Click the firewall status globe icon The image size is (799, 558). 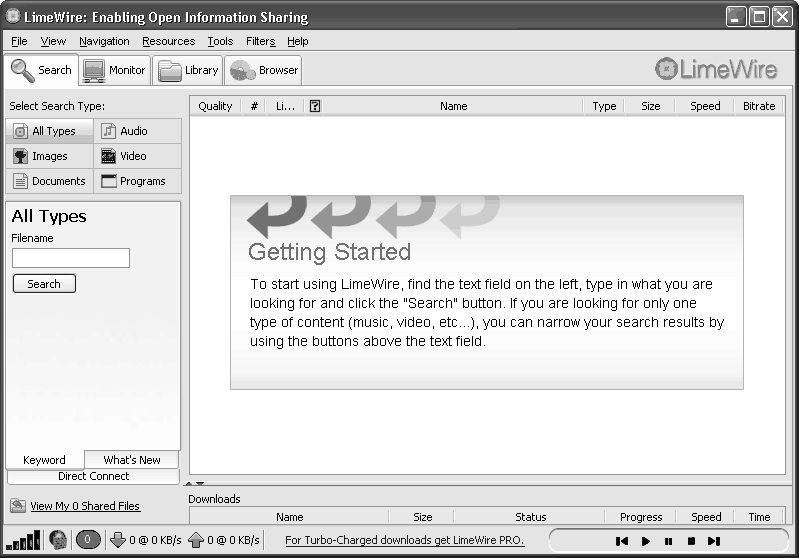[58, 540]
